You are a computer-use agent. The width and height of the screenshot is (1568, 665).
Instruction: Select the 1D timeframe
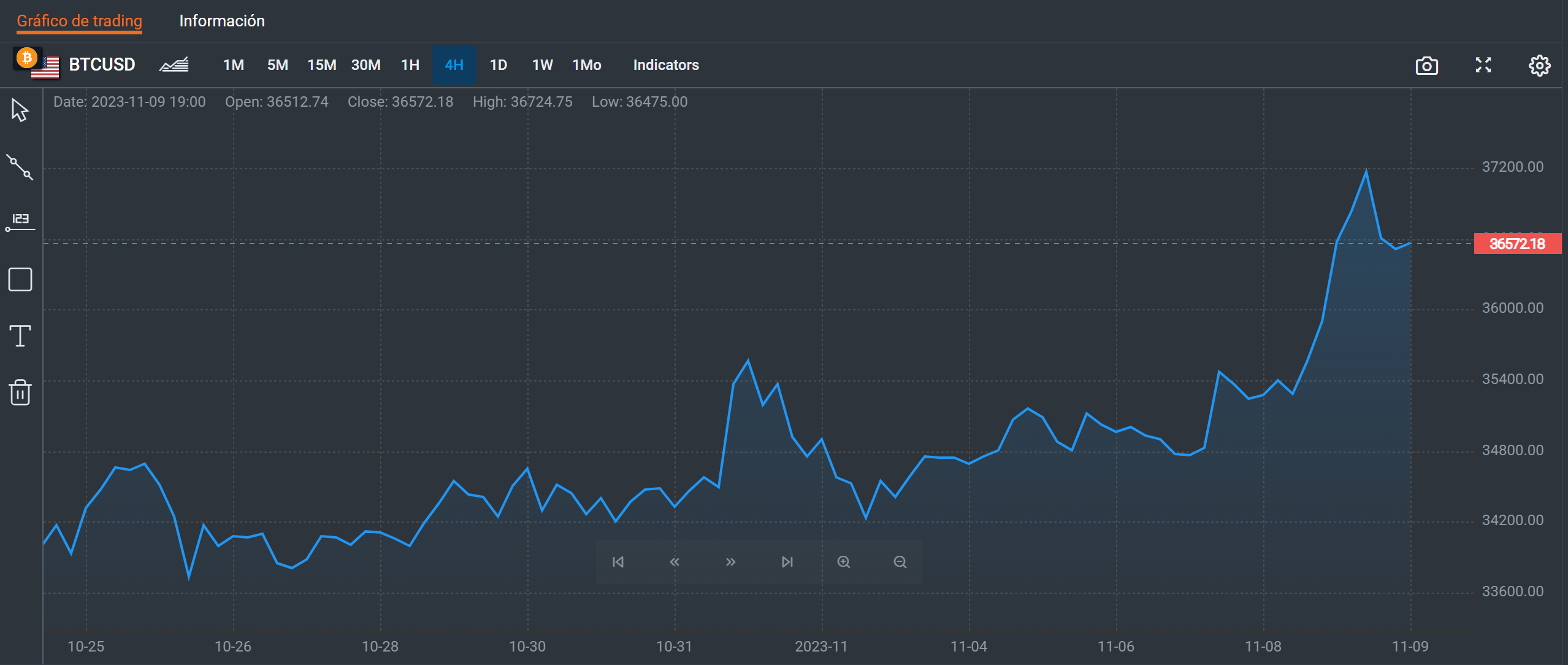point(499,65)
